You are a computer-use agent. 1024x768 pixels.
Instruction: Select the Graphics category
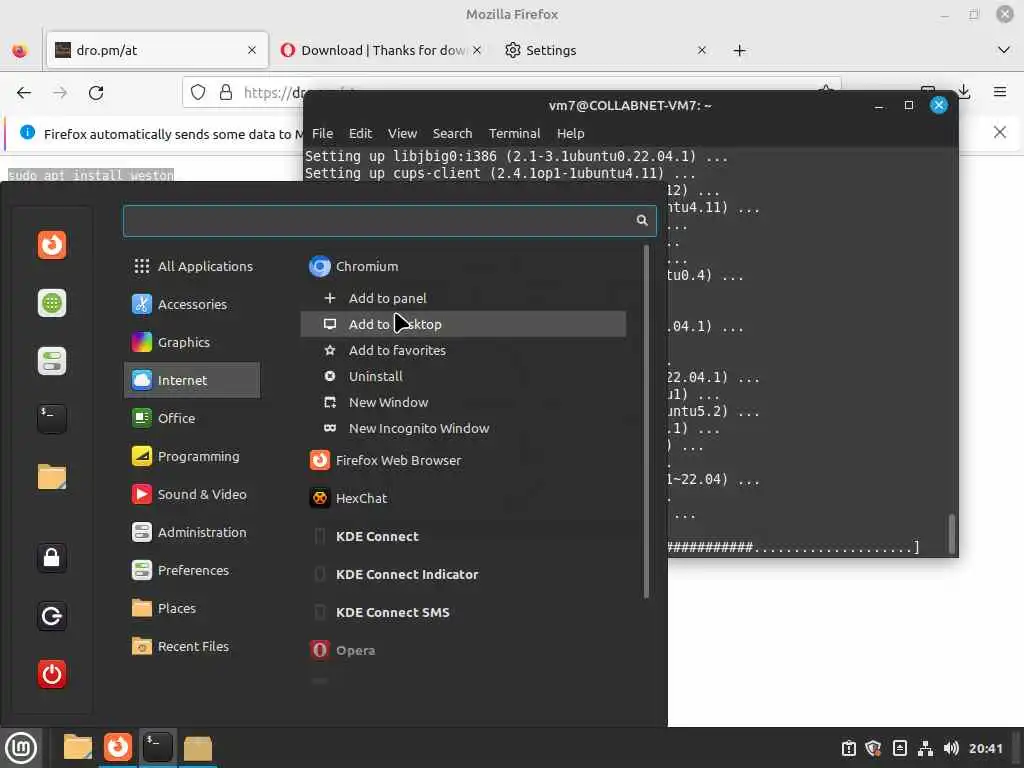pyautogui.click(x=192, y=342)
